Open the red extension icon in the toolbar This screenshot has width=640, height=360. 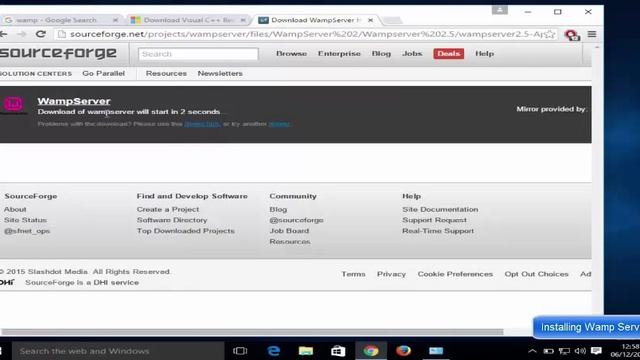point(572,35)
